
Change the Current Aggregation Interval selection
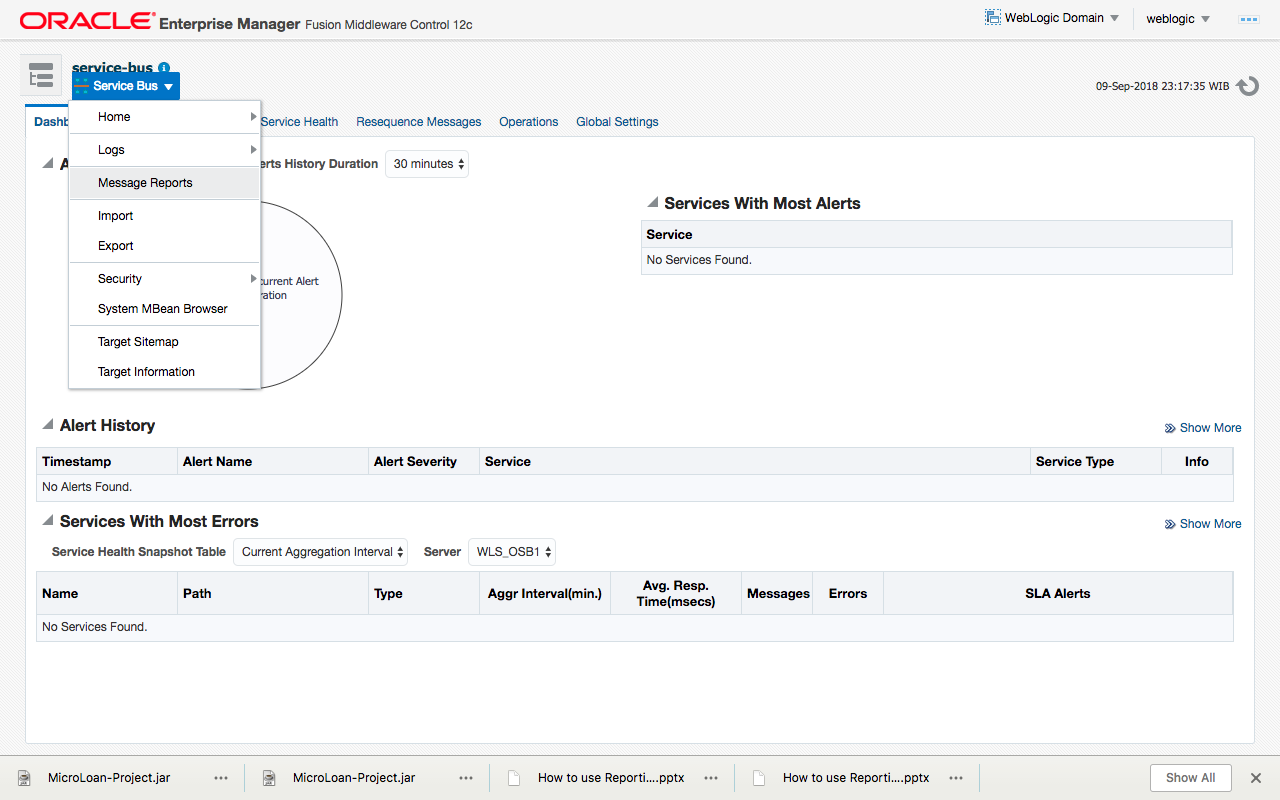coord(320,551)
